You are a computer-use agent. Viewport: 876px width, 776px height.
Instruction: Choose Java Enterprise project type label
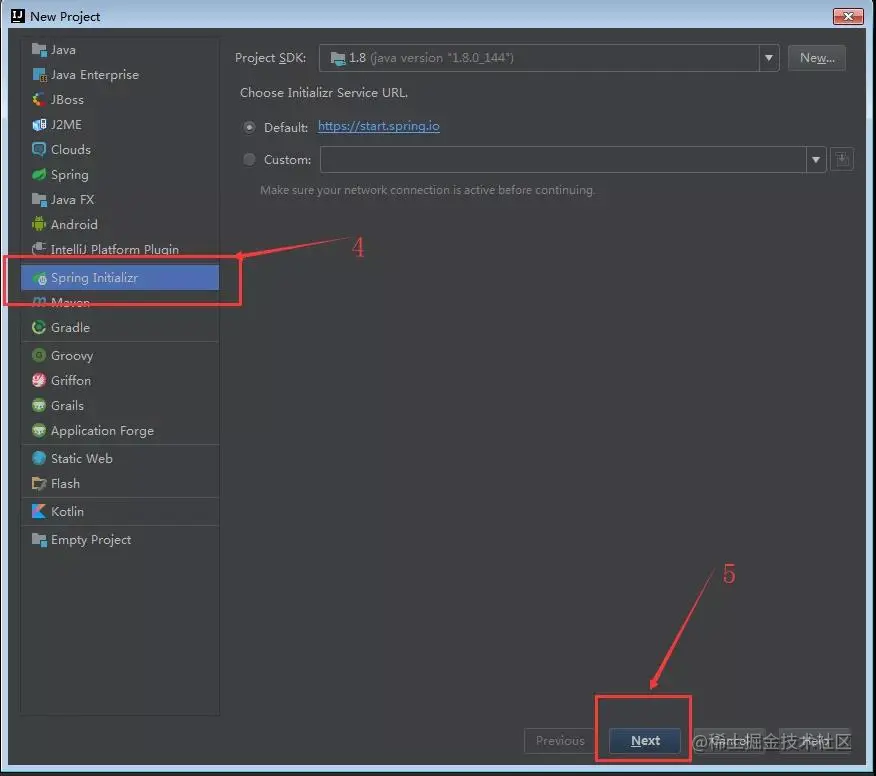[95, 75]
